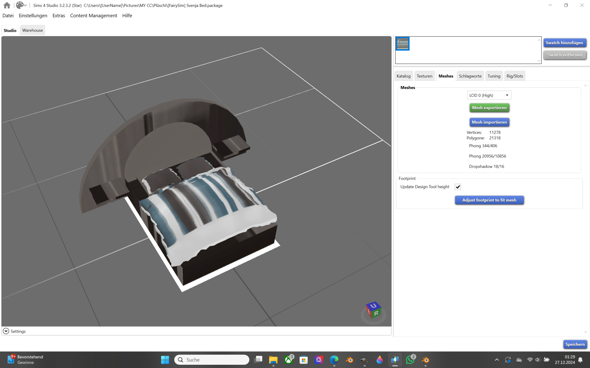
Task: Show hidden system tray icons
Action: point(497,360)
